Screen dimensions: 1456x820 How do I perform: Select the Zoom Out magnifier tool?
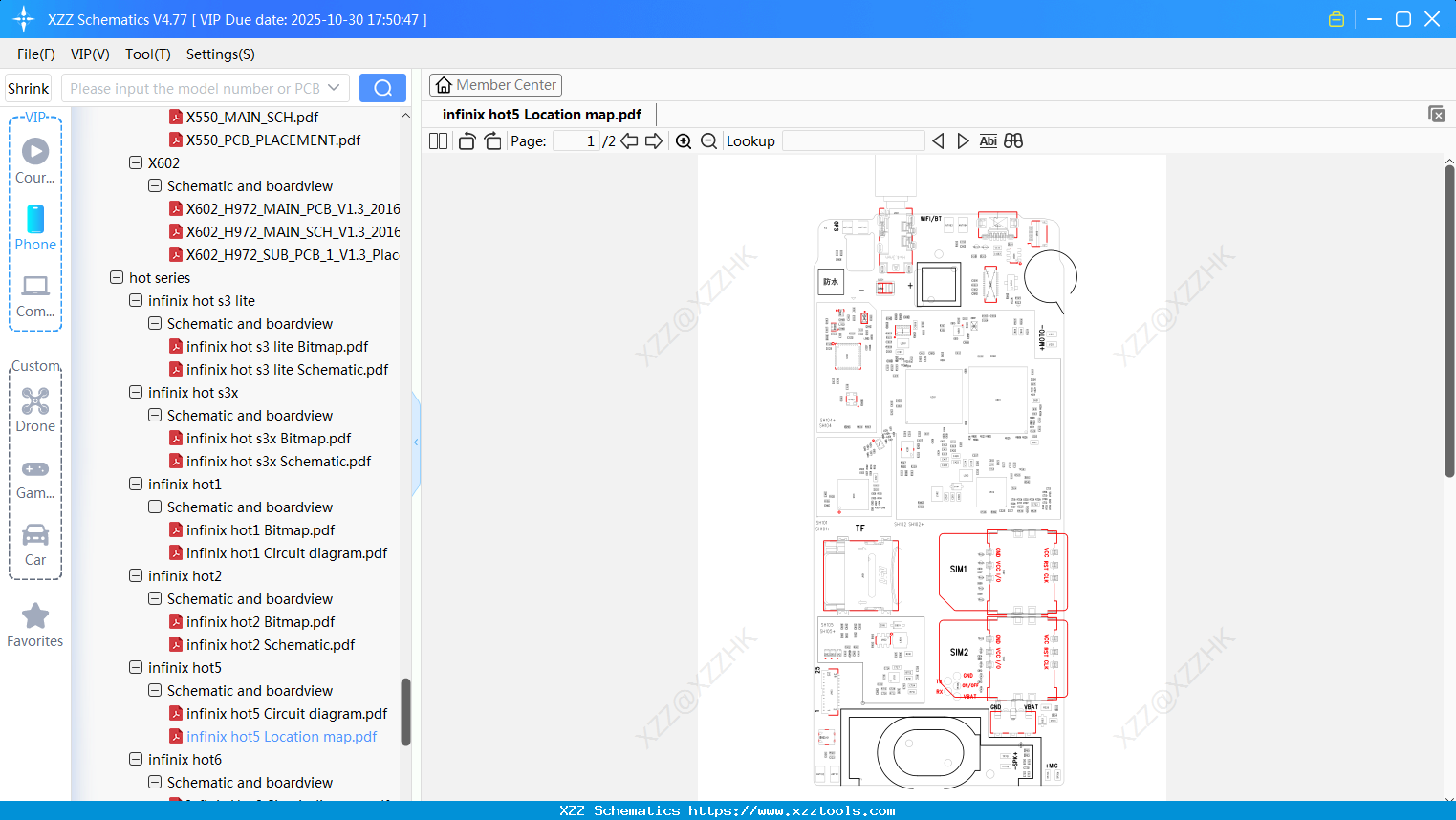708,140
